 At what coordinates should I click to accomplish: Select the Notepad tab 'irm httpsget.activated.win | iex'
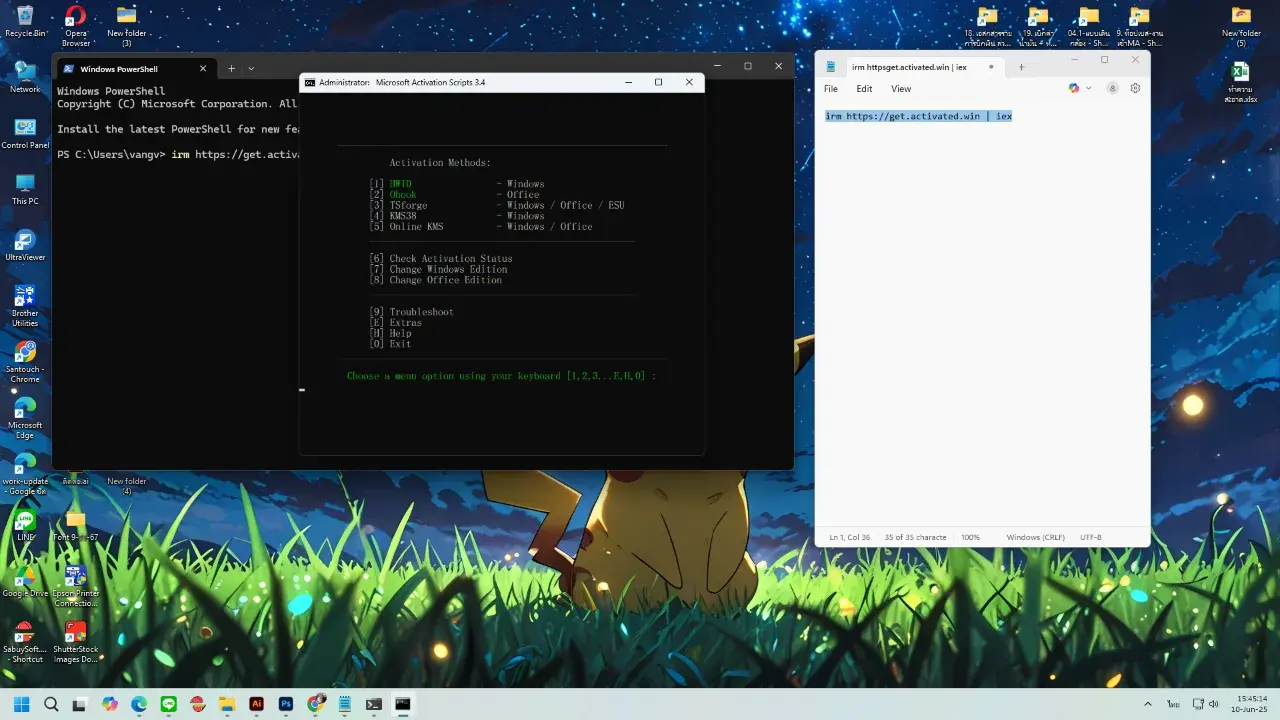(x=909, y=67)
